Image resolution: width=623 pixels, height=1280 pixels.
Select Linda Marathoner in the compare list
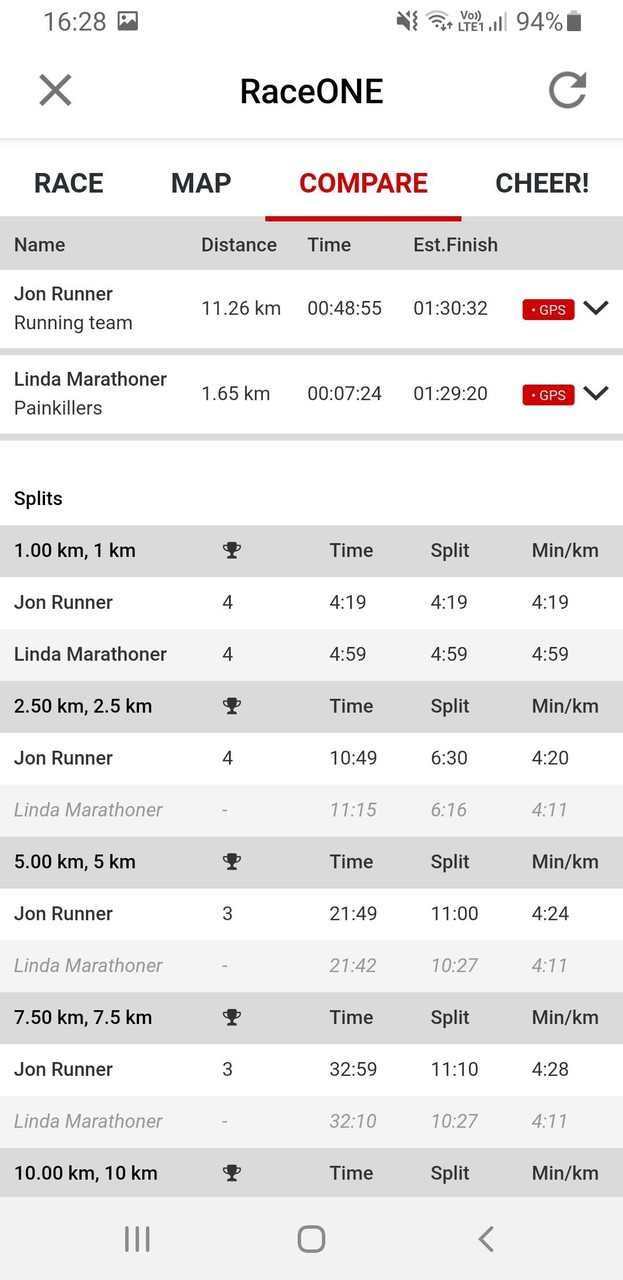[x=90, y=379]
